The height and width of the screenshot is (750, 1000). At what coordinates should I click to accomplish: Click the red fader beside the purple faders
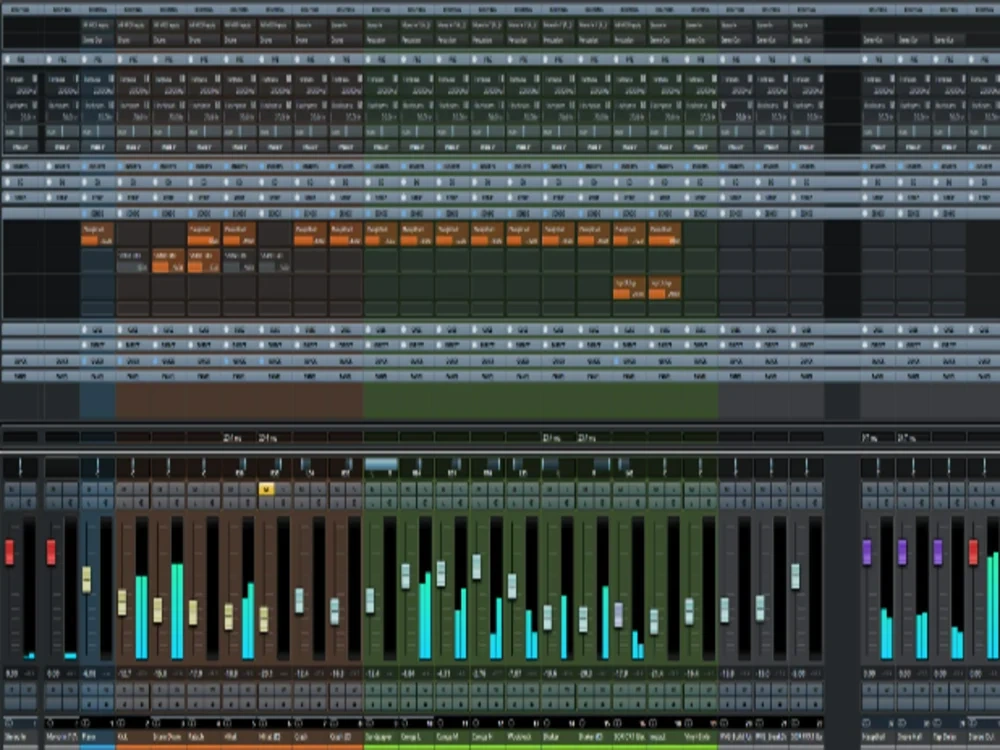(973, 552)
